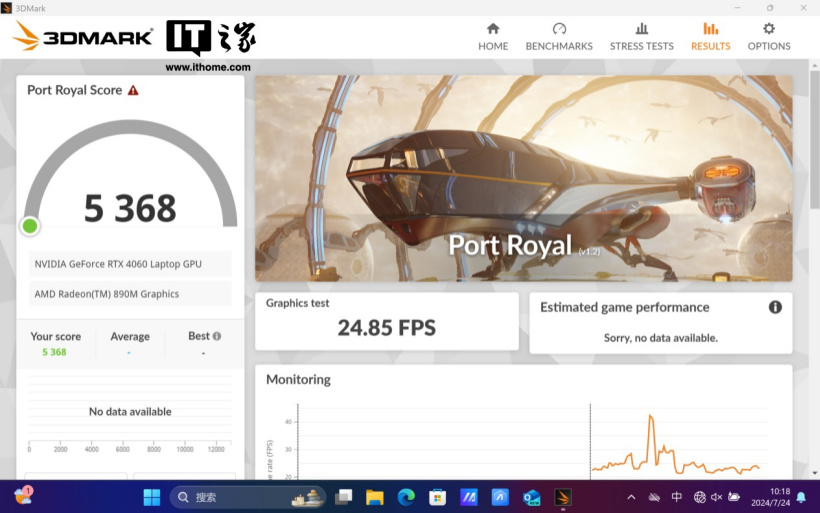Expand the system tray hidden icons chevron
Image resolution: width=820 pixels, height=513 pixels.
click(631, 497)
